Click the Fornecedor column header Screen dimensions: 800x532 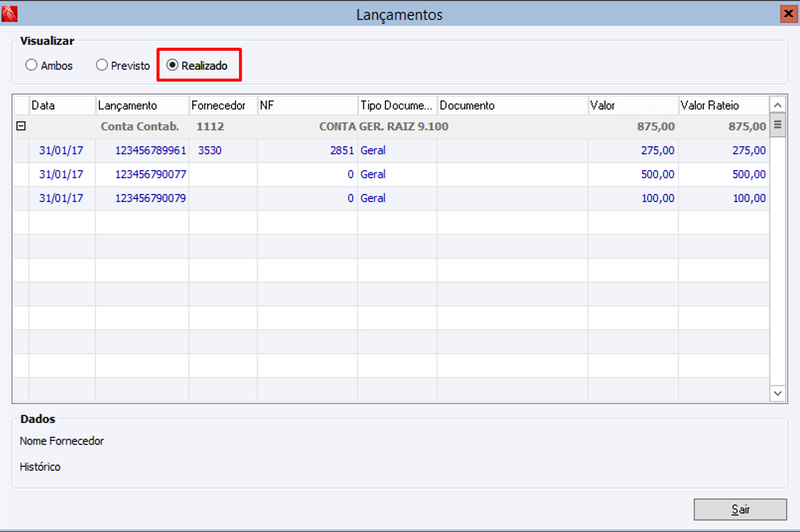pos(223,105)
